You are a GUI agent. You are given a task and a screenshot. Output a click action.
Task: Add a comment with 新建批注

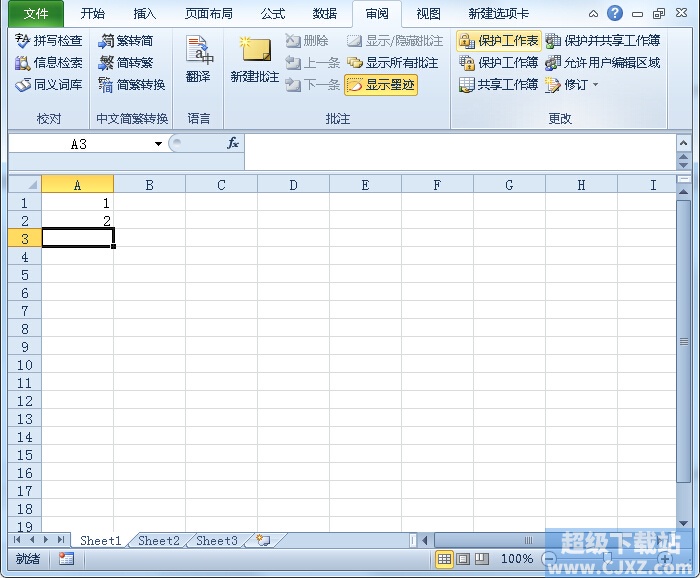(255, 60)
